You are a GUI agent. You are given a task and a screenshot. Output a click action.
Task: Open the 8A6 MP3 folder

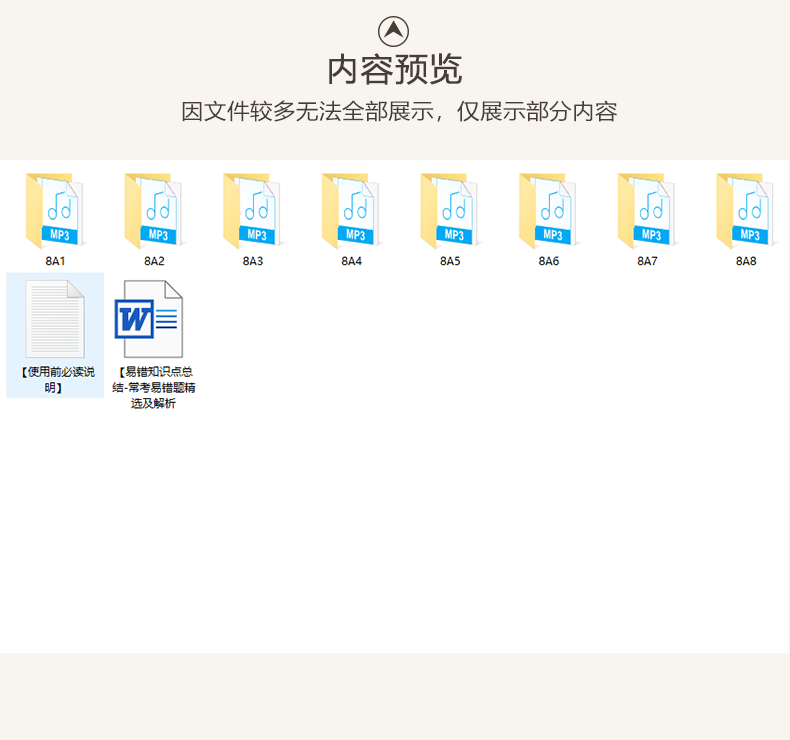click(x=549, y=211)
